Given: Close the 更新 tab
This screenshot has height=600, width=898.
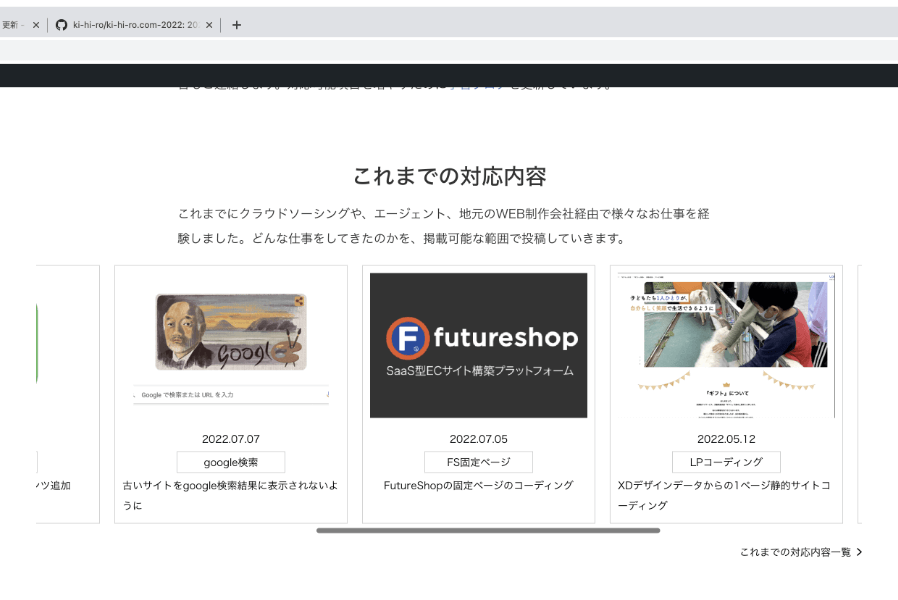Looking at the screenshot, I should tap(36, 25).
